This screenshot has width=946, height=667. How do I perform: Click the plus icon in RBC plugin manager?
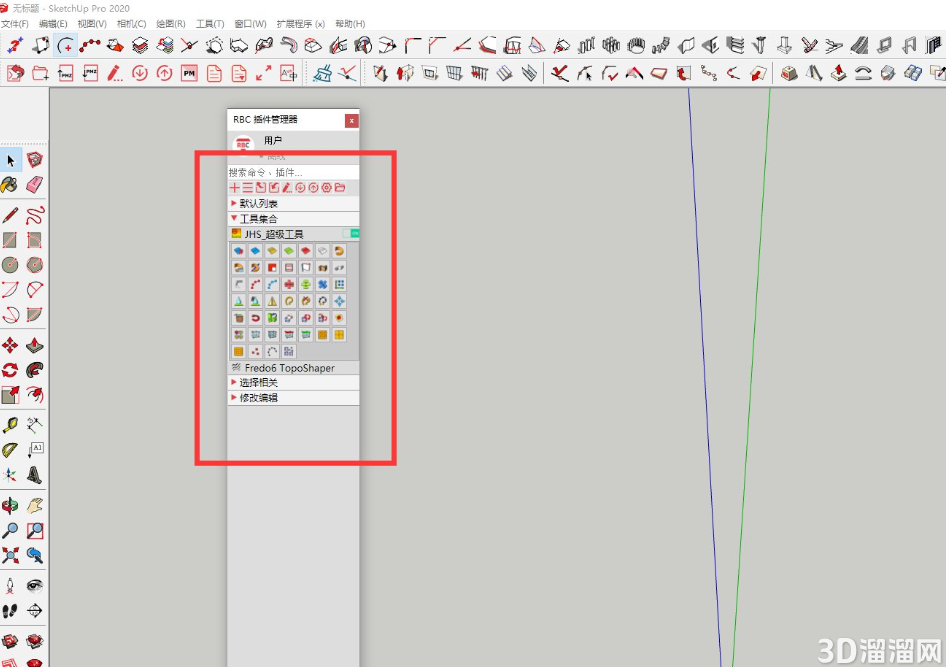pos(235,188)
